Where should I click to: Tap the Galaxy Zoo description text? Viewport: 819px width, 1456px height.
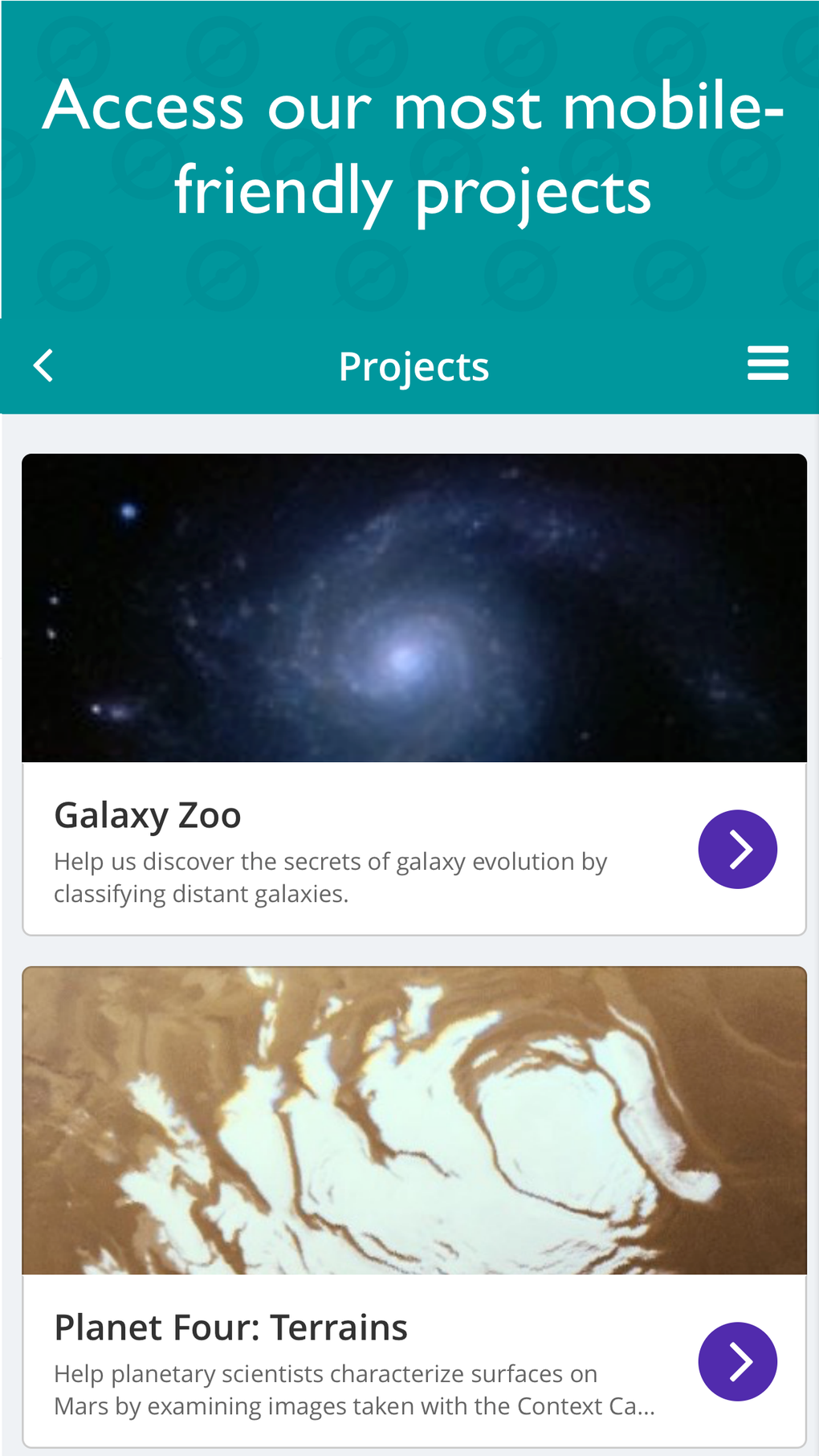click(331, 876)
